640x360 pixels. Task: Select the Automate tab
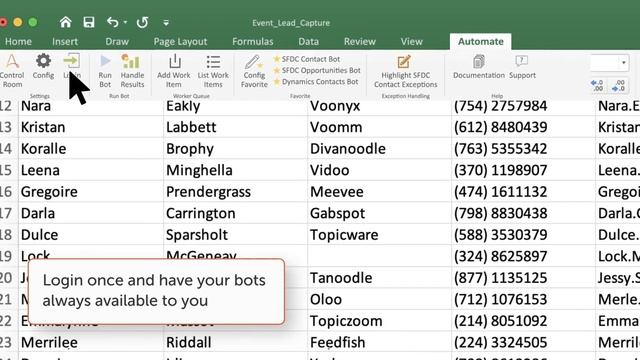click(x=480, y=42)
